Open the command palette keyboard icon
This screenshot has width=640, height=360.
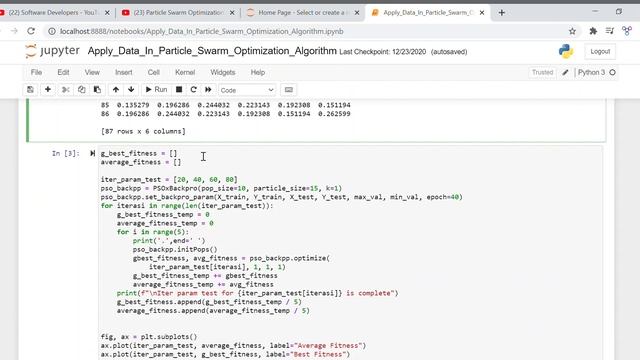(289, 90)
